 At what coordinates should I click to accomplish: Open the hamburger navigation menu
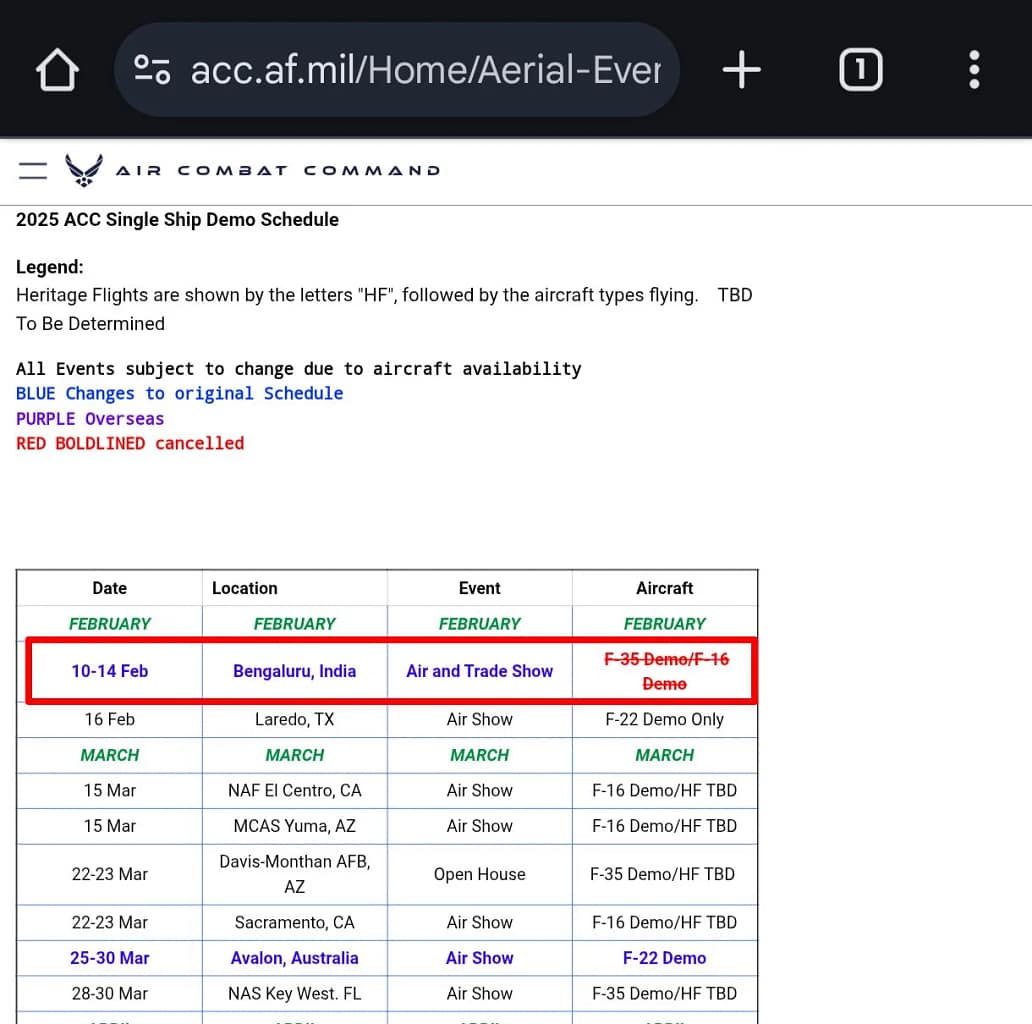tap(33, 170)
